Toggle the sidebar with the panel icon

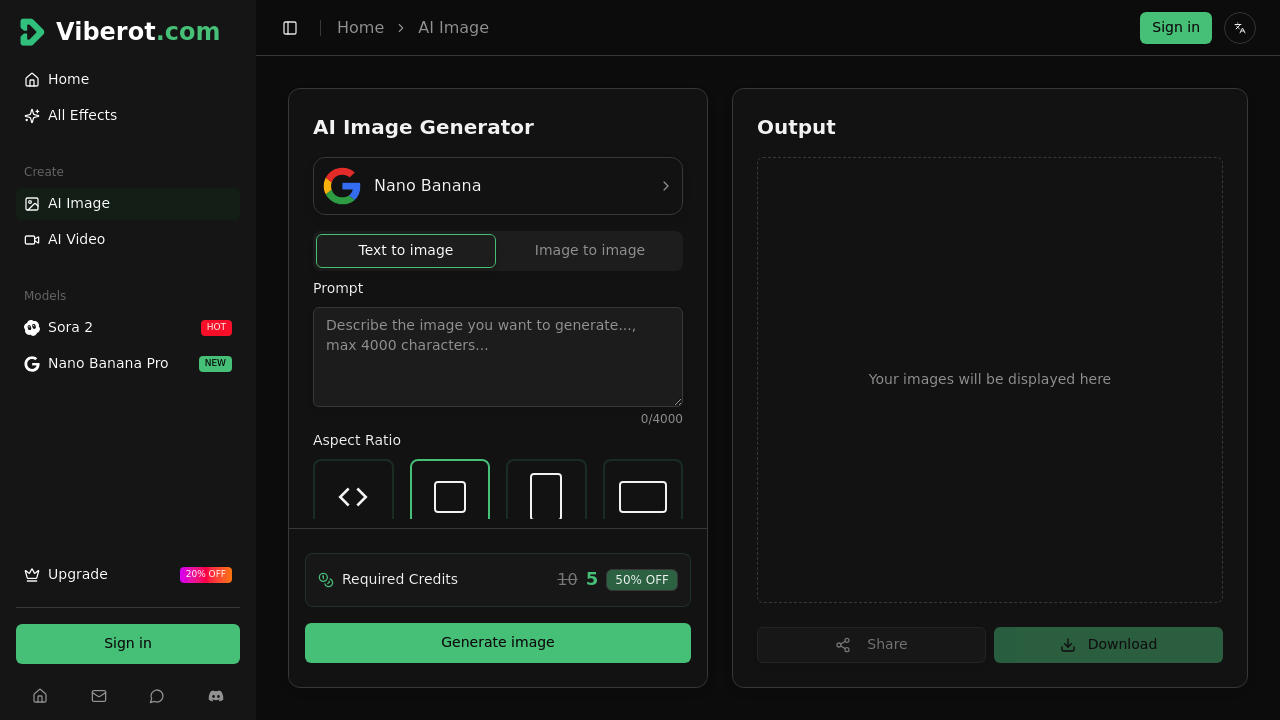pos(290,27)
